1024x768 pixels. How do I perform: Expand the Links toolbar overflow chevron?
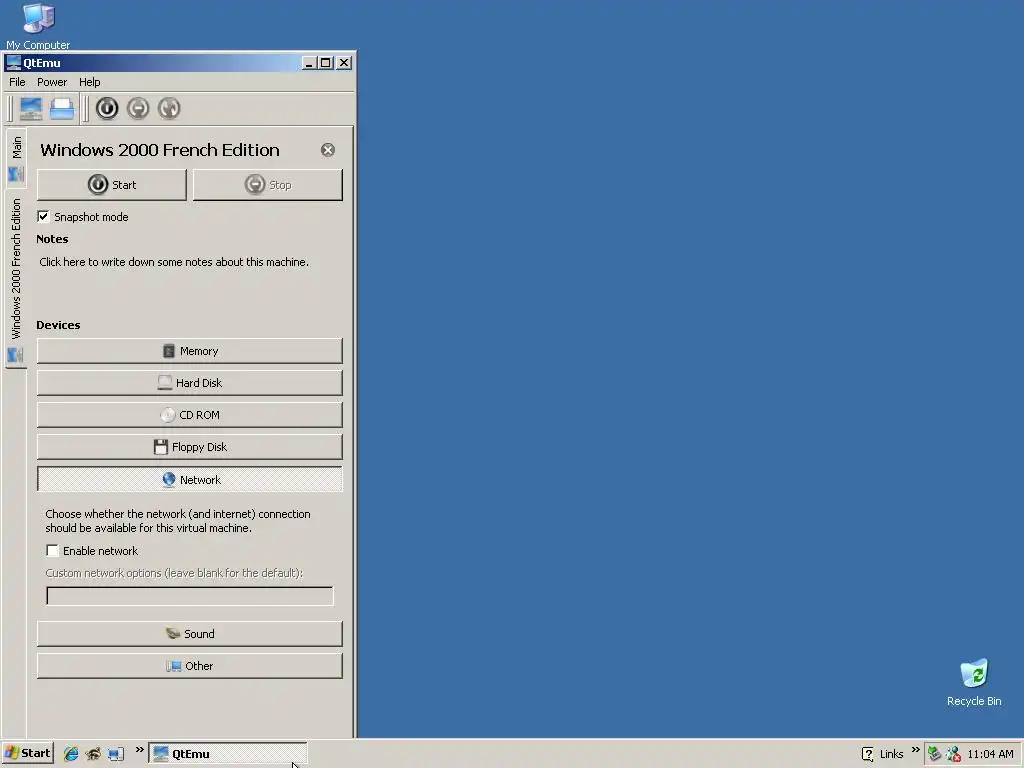coord(915,750)
